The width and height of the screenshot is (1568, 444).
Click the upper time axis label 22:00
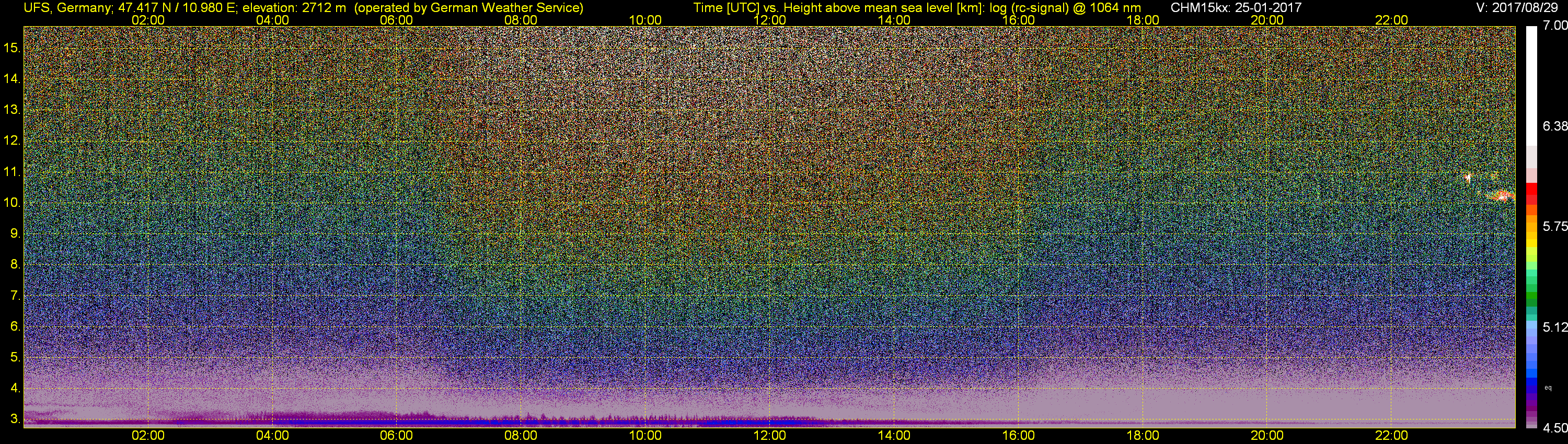pos(1391,20)
